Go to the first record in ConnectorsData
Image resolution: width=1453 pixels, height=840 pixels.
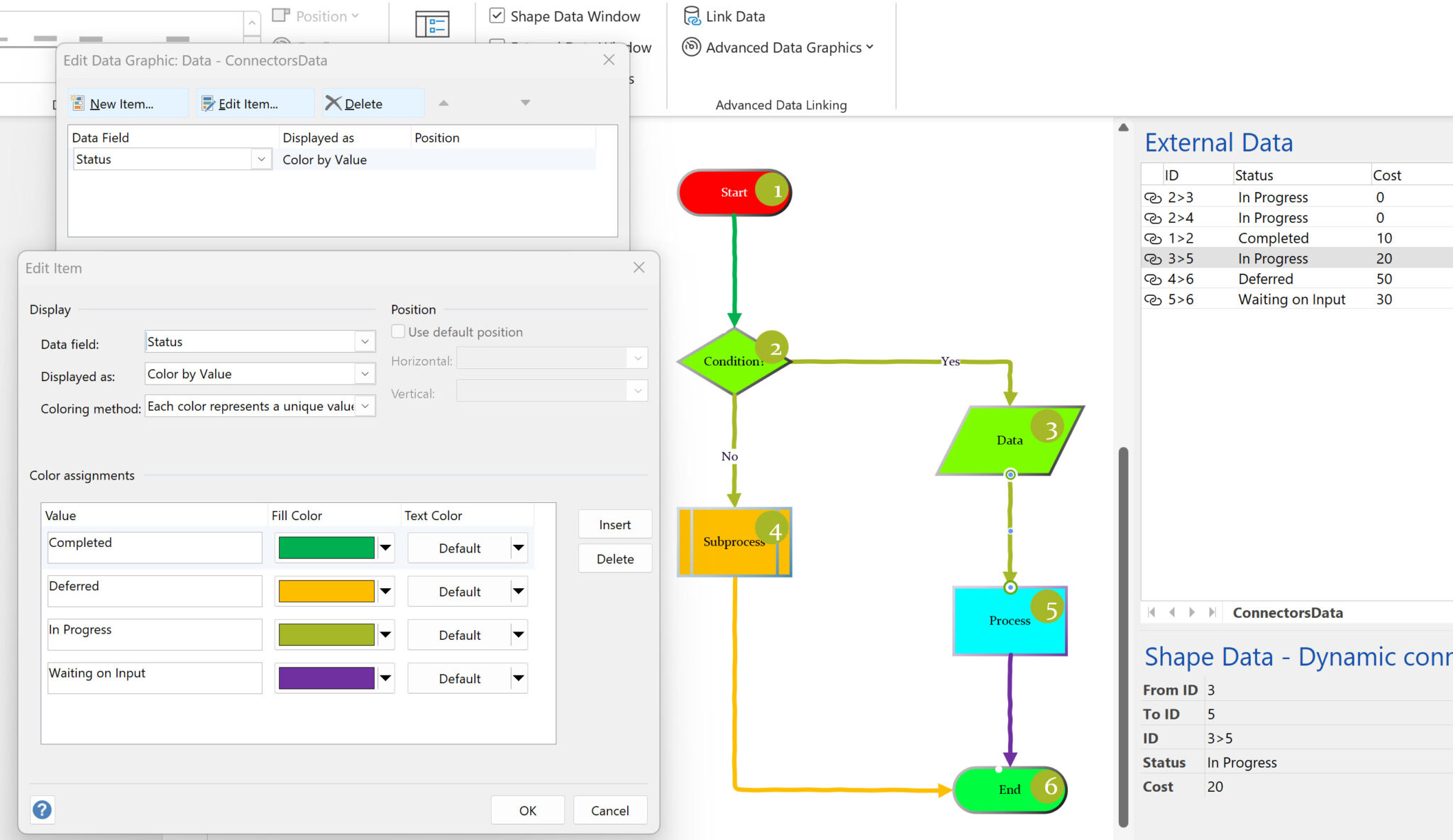pyautogui.click(x=1151, y=612)
